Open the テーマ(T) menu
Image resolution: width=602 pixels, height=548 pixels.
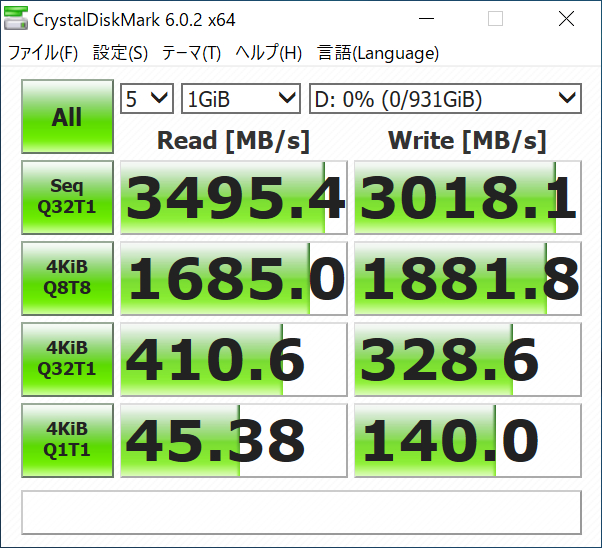191,53
